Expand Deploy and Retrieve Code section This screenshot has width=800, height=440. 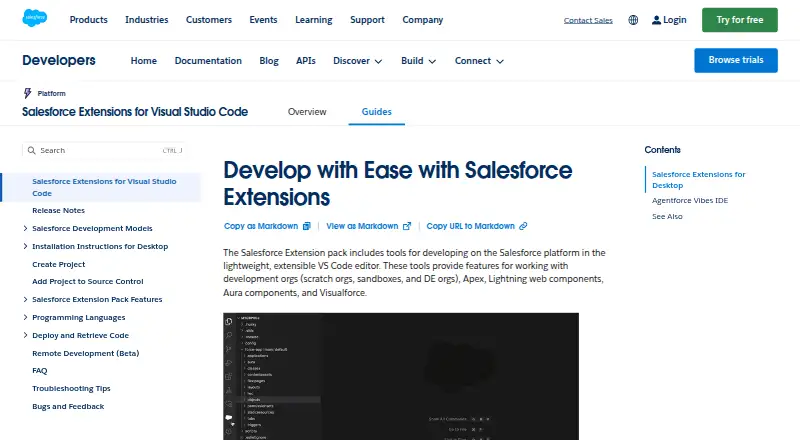coord(25,335)
